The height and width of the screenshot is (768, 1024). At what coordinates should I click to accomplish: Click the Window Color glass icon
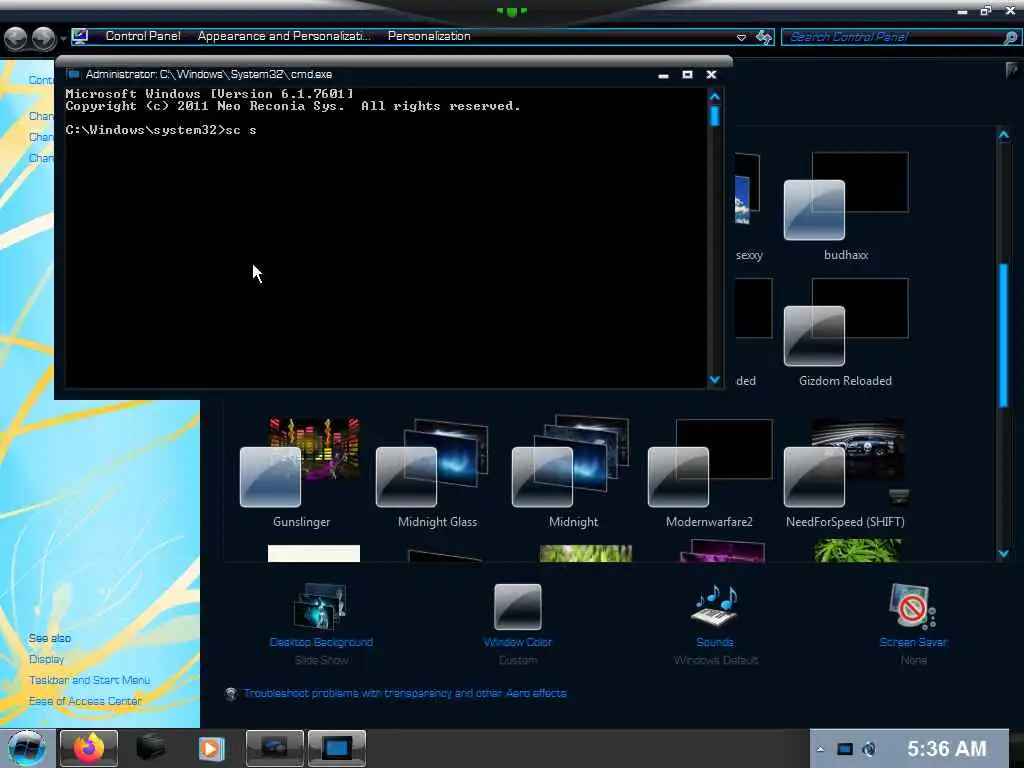coord(518,607)
